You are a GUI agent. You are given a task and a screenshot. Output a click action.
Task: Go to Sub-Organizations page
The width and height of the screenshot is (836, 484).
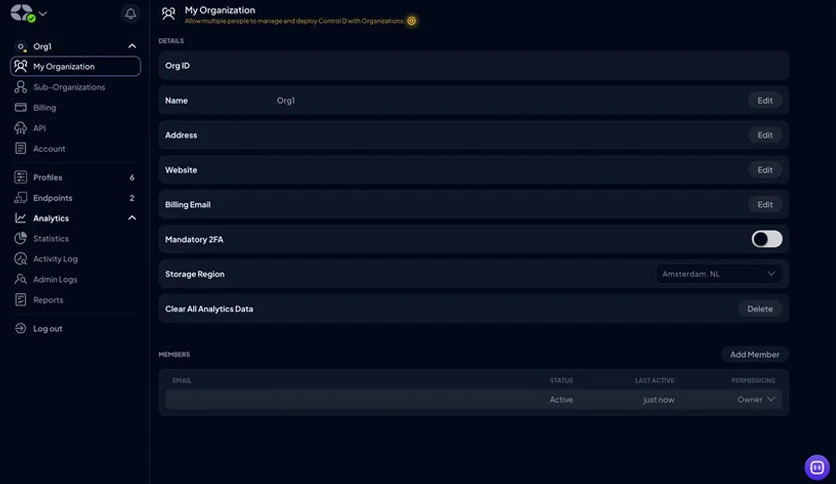69,87
